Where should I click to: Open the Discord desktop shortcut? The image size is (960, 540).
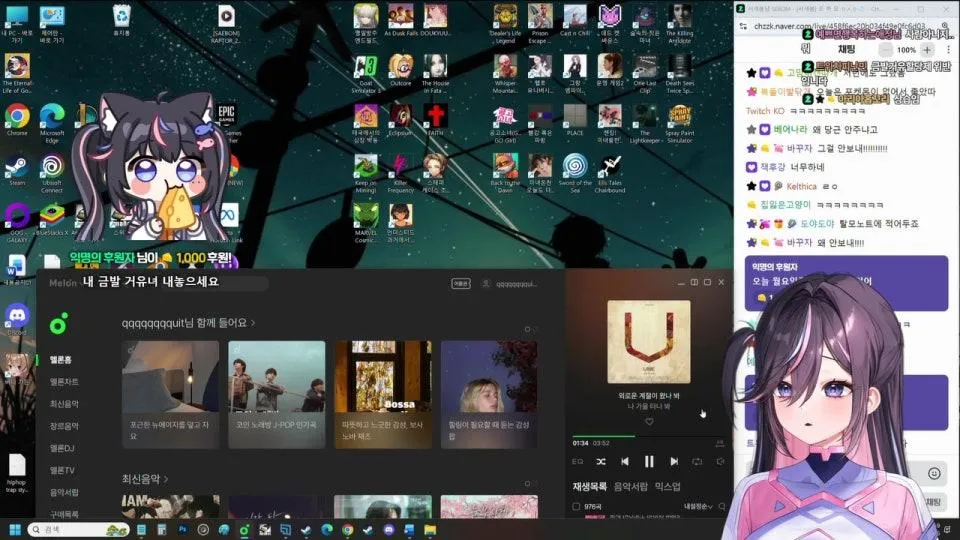tap(17, 315)
